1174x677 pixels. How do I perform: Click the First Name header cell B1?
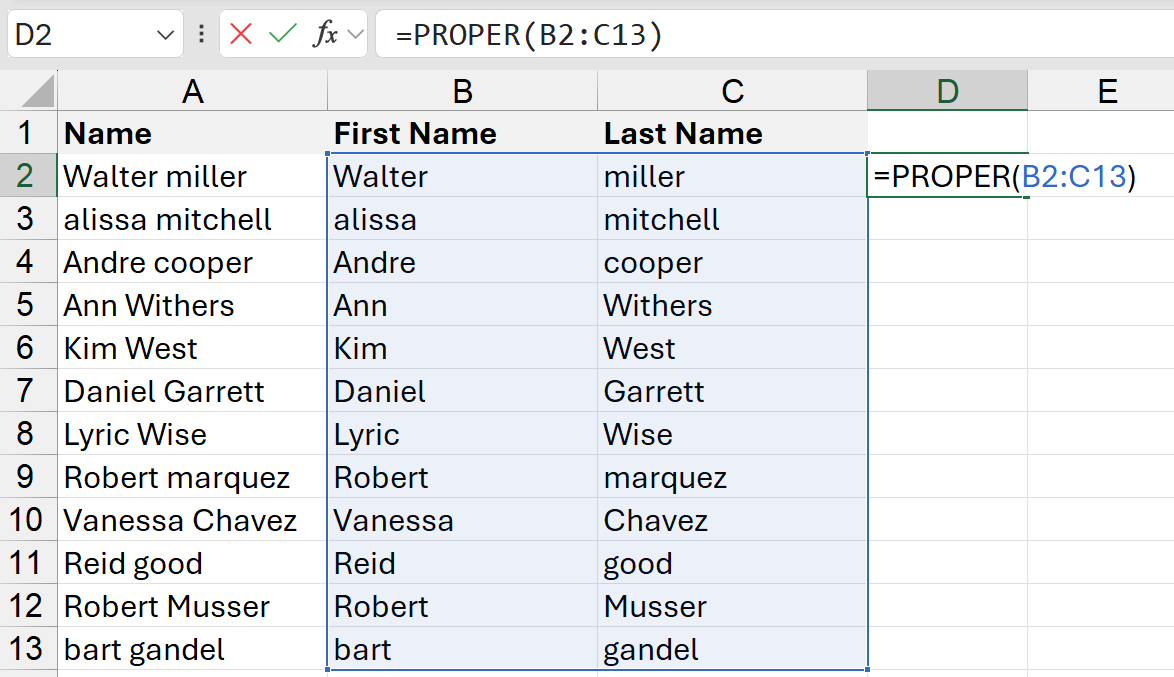462,133
